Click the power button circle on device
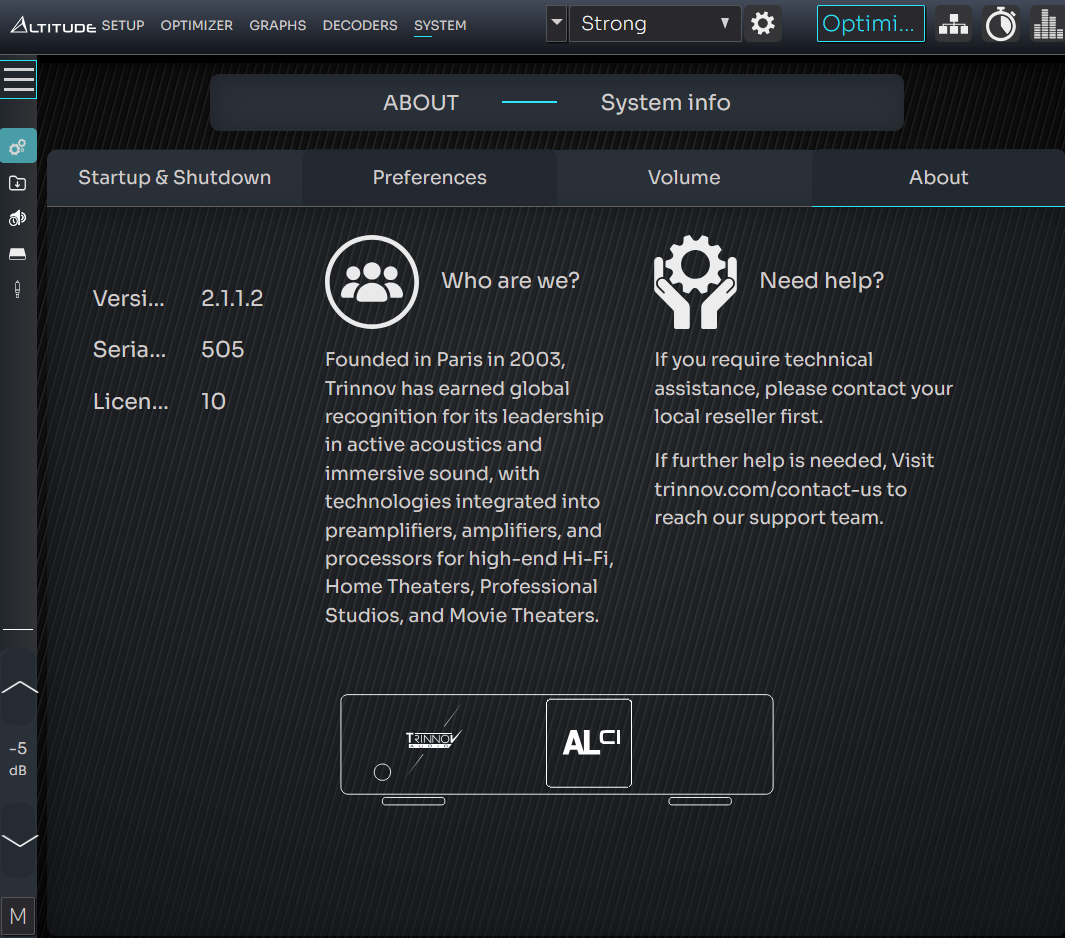1065x938 pixels. pyautogui.click(x=382, y=772)
